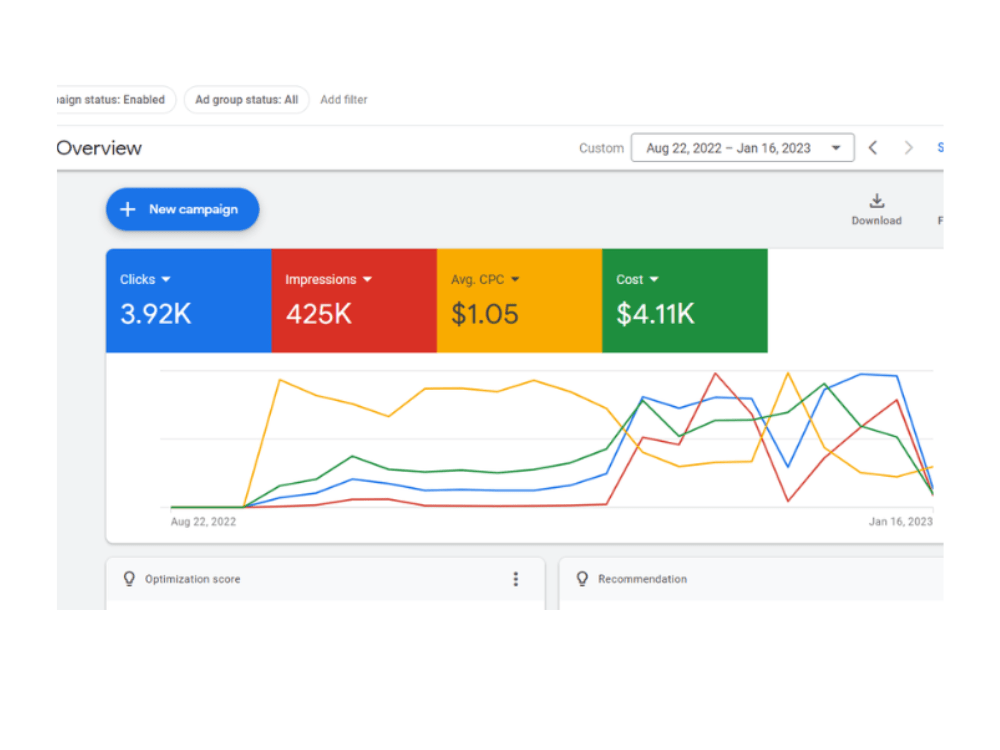1000x750 pixels.
Task: Edit the Ad group status: All filter
Action: pyautogui.click(x=247, y=99)
